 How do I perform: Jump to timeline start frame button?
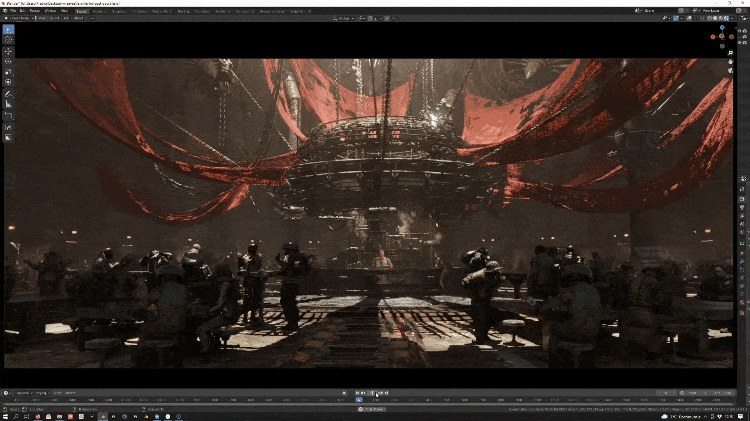click(x=357, y=393)
